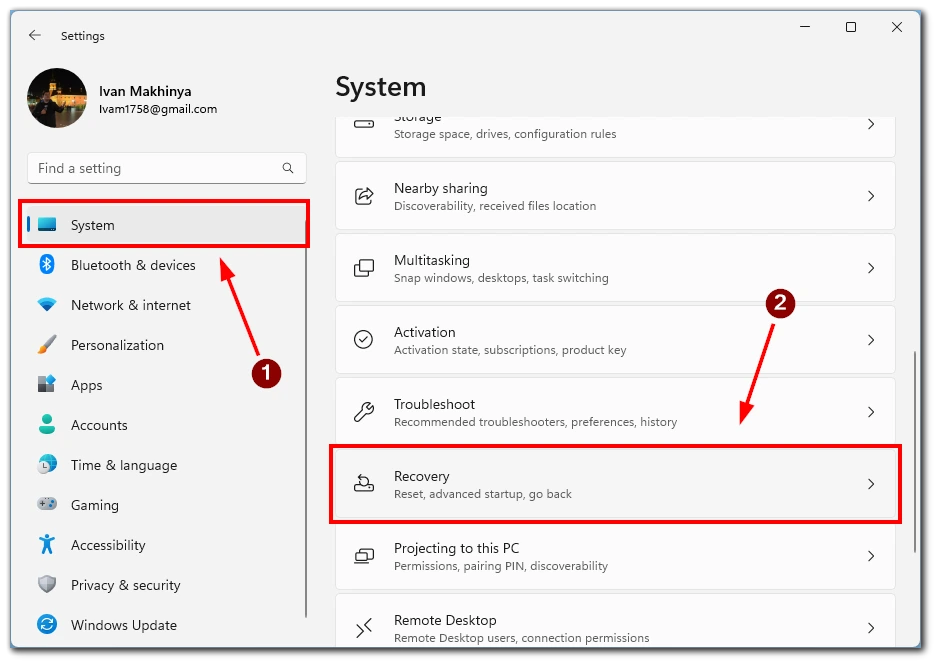939x666 pixels.
Task: Click the Personalization paintbrush icon
Action: 47,344
